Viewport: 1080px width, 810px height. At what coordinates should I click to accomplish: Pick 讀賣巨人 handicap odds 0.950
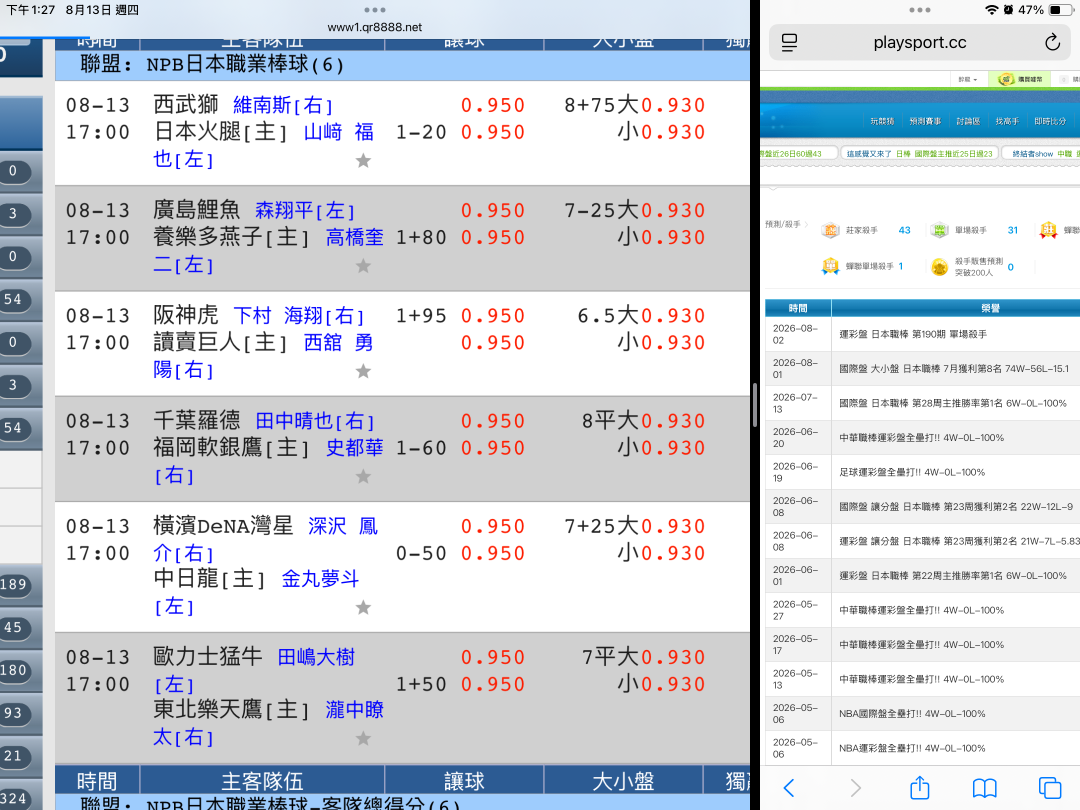point(493,342)
